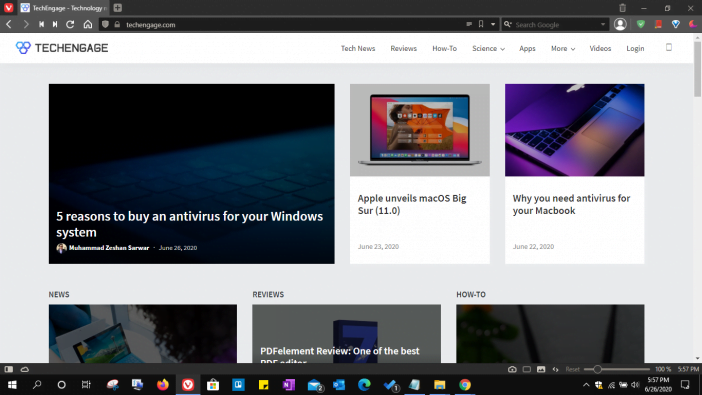This screenshot has width=702, height=395.
Task: Open the Tech News menu item
Action: (x=358, y=48)
